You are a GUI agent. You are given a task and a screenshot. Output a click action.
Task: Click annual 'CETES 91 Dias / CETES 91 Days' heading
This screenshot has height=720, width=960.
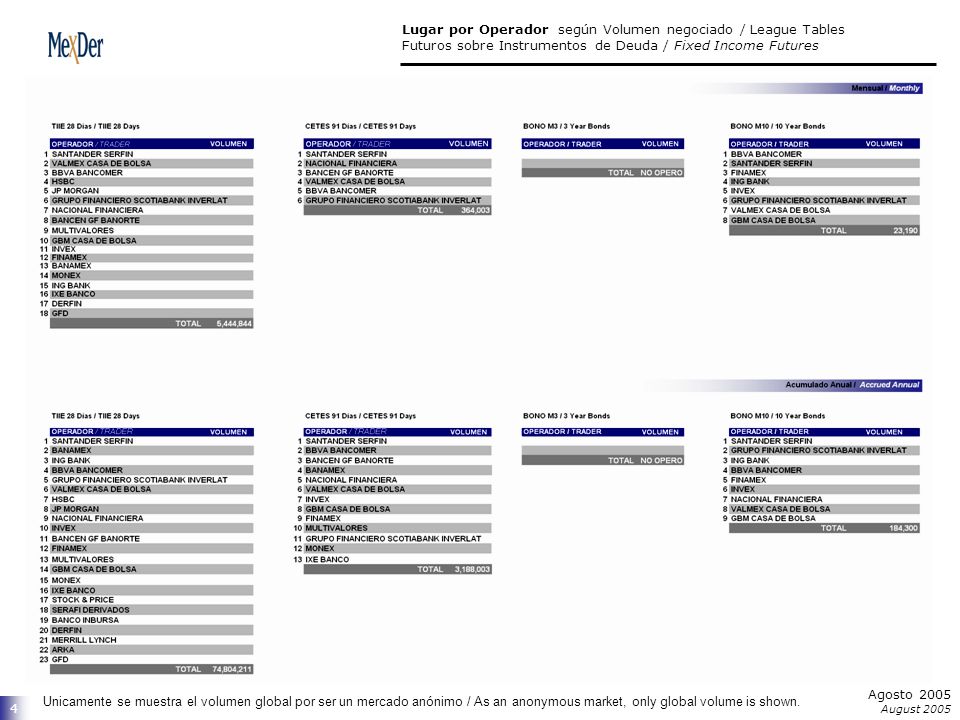(x=360, y=416)
